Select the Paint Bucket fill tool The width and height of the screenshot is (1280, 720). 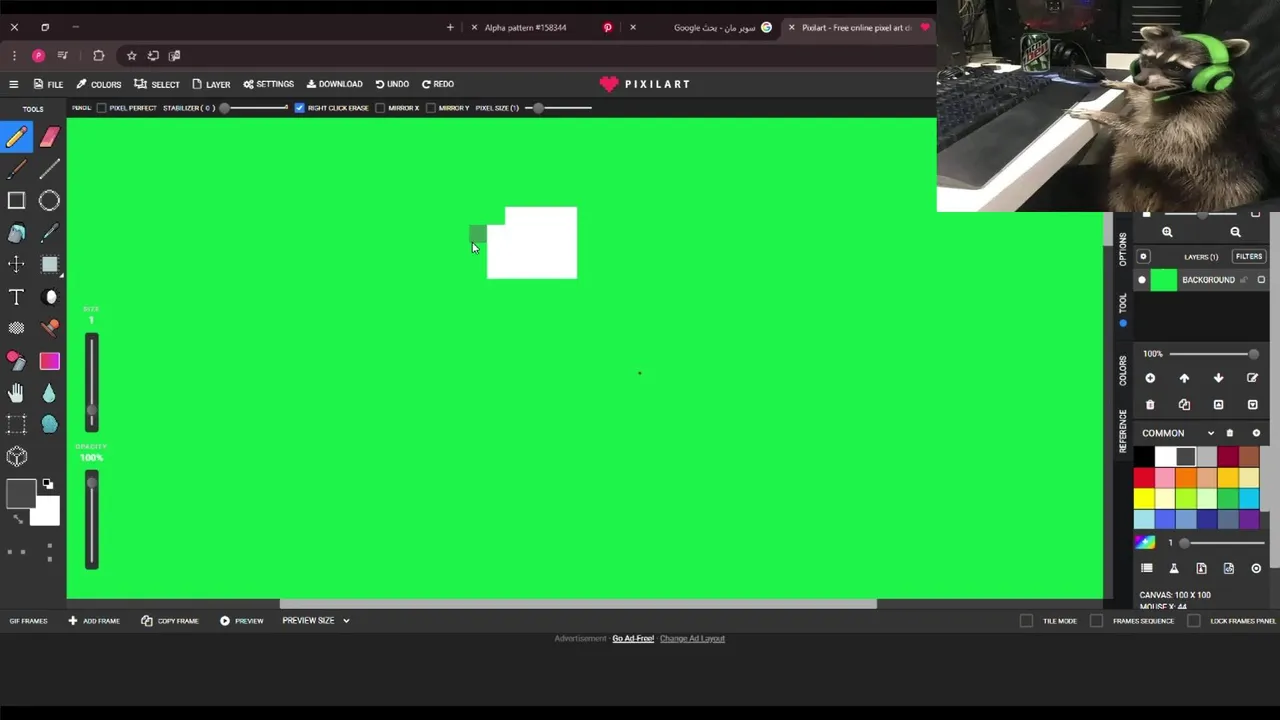tap(16, 233)
